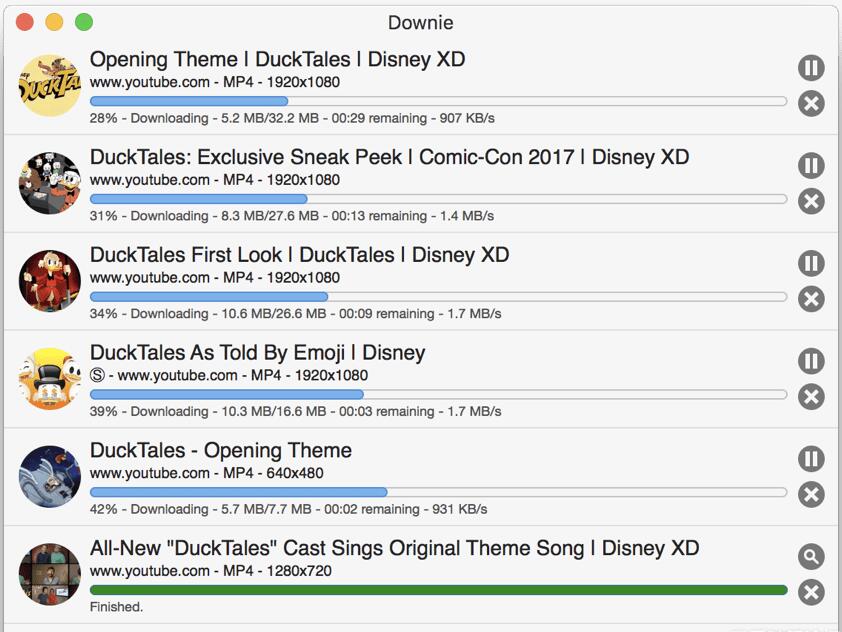The height and width of the screenshot is (632, 842).
Task: Click the Scrooge thumbnail of DuckTales First Look
Action: pyautogui.click(x=49, y=281)
